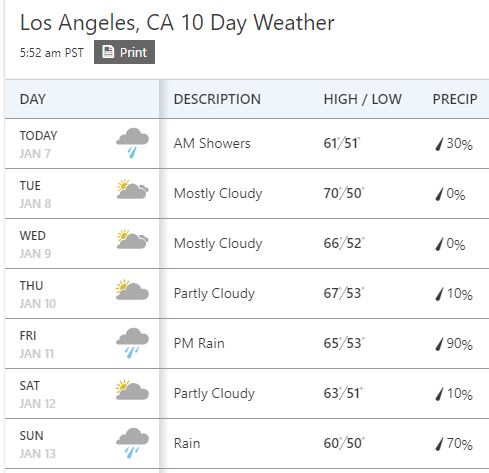Click the partly cloudy icon for Saturday

pyautogui.click(x=132, y=390)
